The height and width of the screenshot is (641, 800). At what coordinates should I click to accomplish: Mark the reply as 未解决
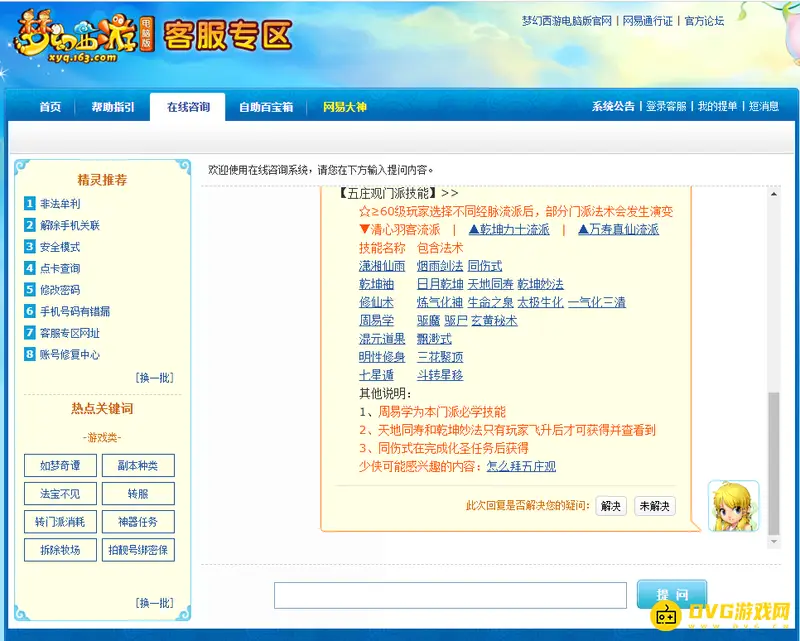[655, 506]
